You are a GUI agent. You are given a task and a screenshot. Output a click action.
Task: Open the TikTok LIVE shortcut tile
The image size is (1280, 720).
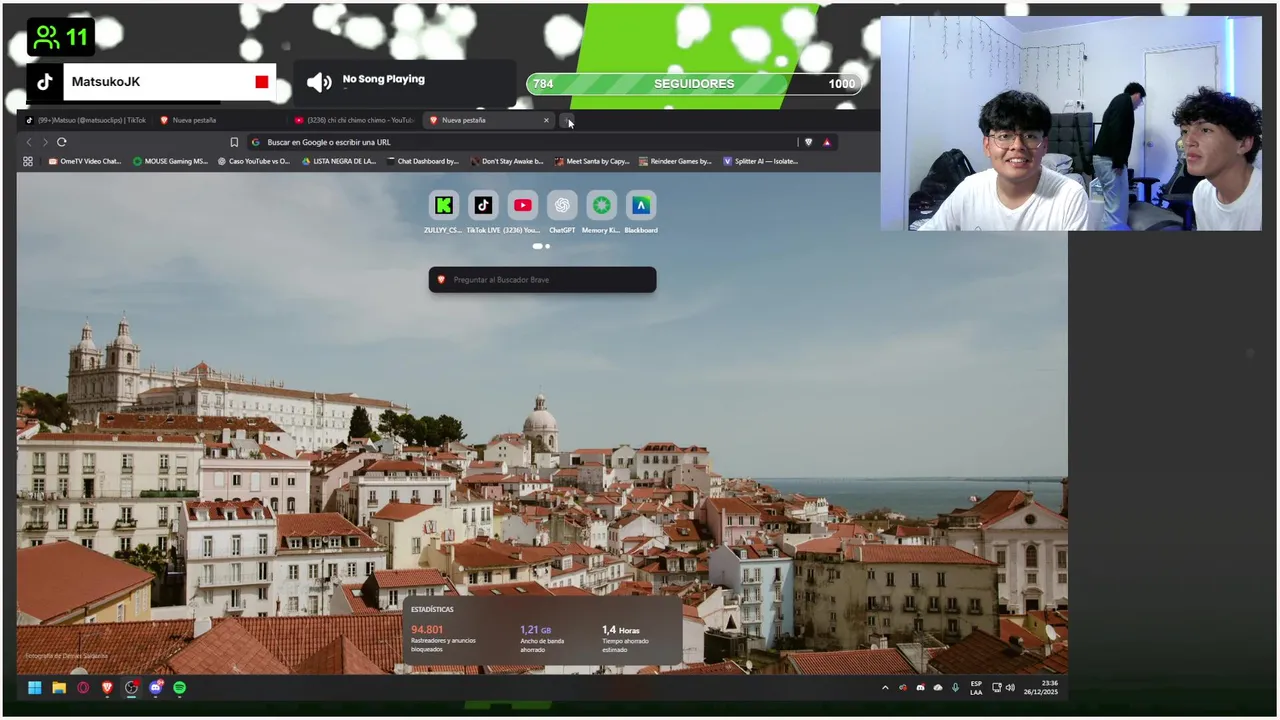[483, 206]
